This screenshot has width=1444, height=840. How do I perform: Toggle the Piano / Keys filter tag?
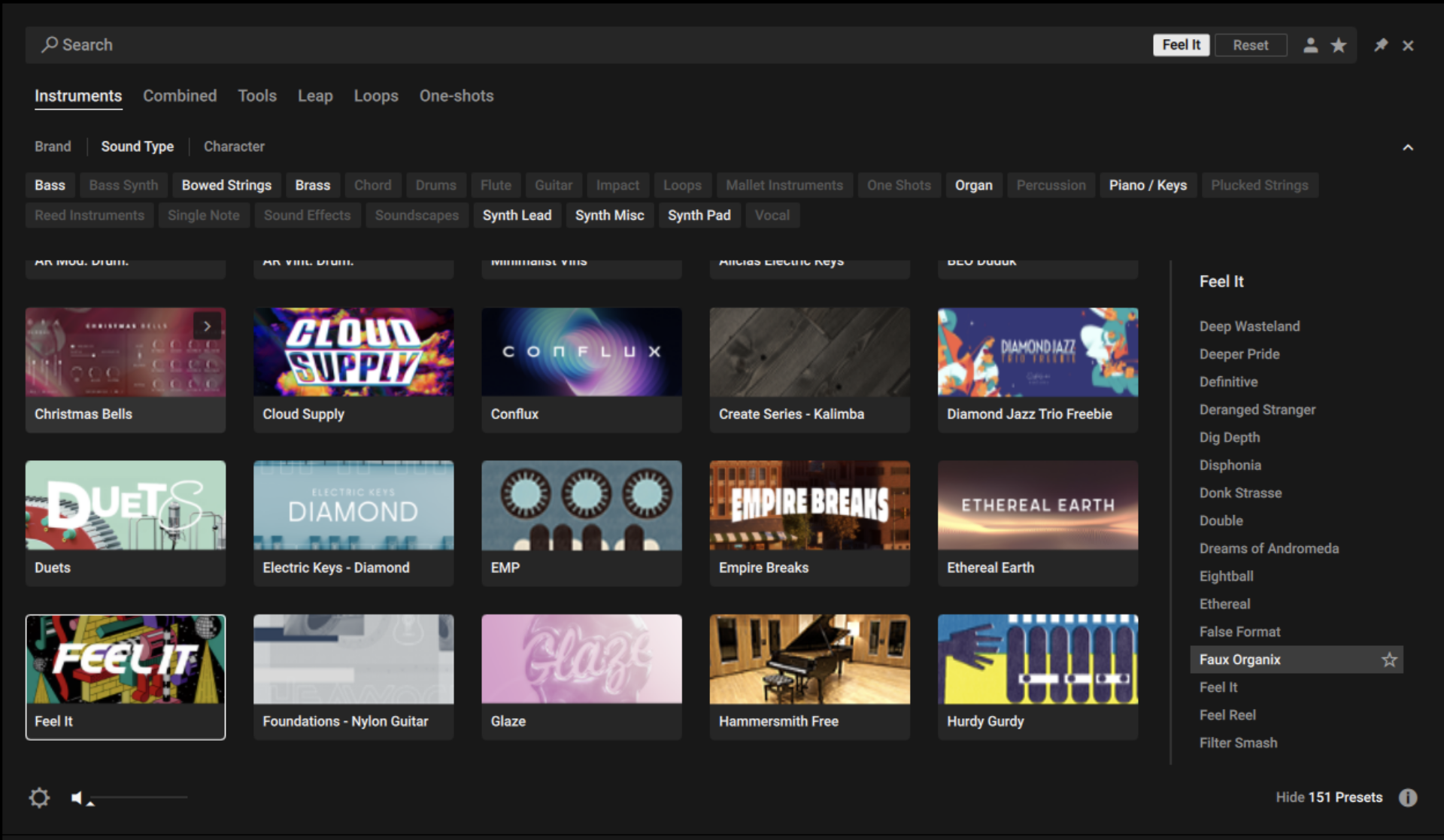click(x=1147, y=185)
